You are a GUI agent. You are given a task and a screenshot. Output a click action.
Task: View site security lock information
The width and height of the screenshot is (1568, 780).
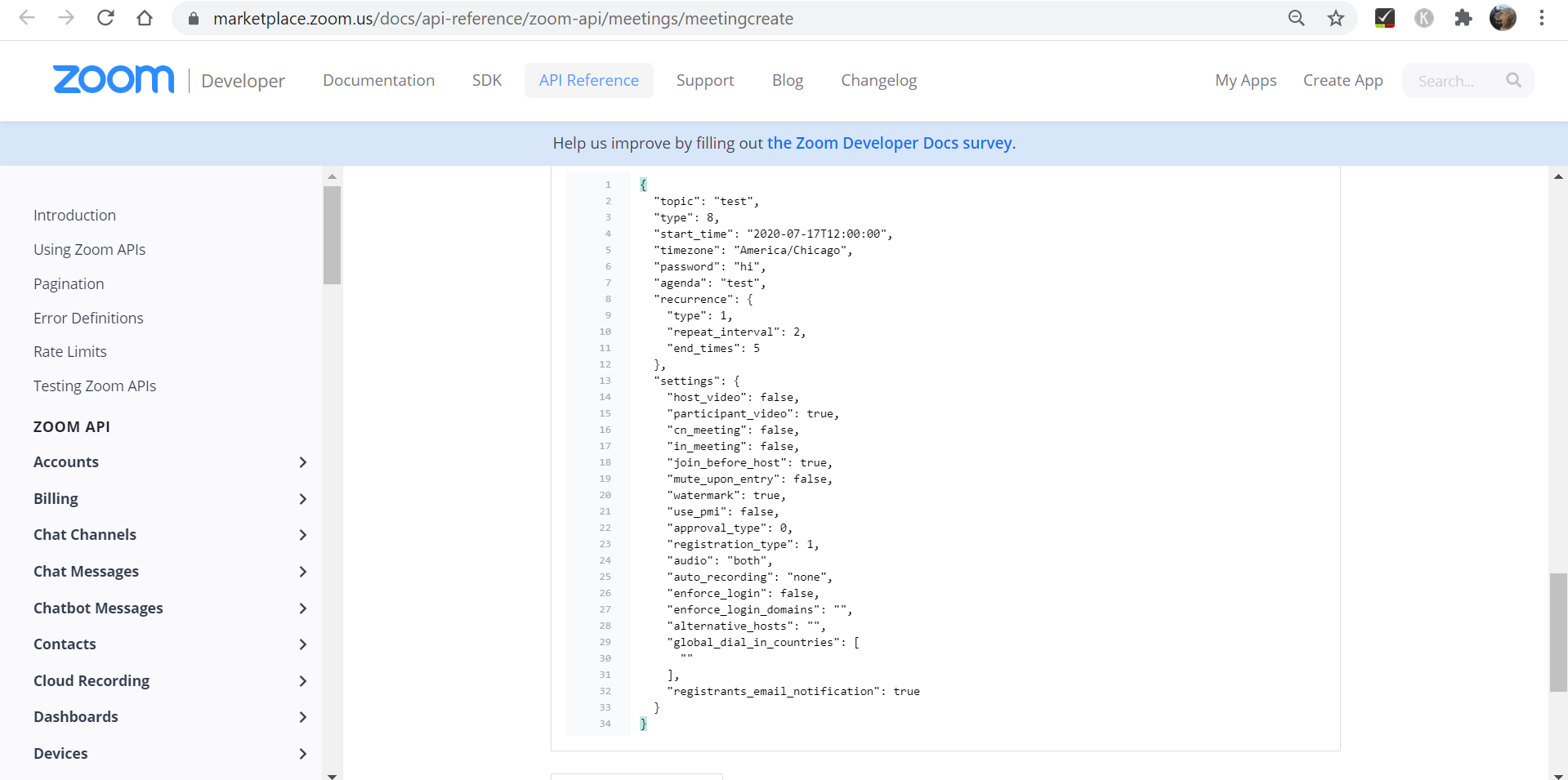(194, 19)
